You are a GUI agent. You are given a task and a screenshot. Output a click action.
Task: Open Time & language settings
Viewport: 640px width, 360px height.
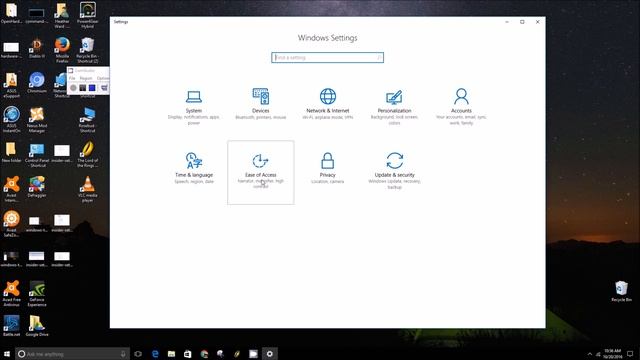point(194,168)
